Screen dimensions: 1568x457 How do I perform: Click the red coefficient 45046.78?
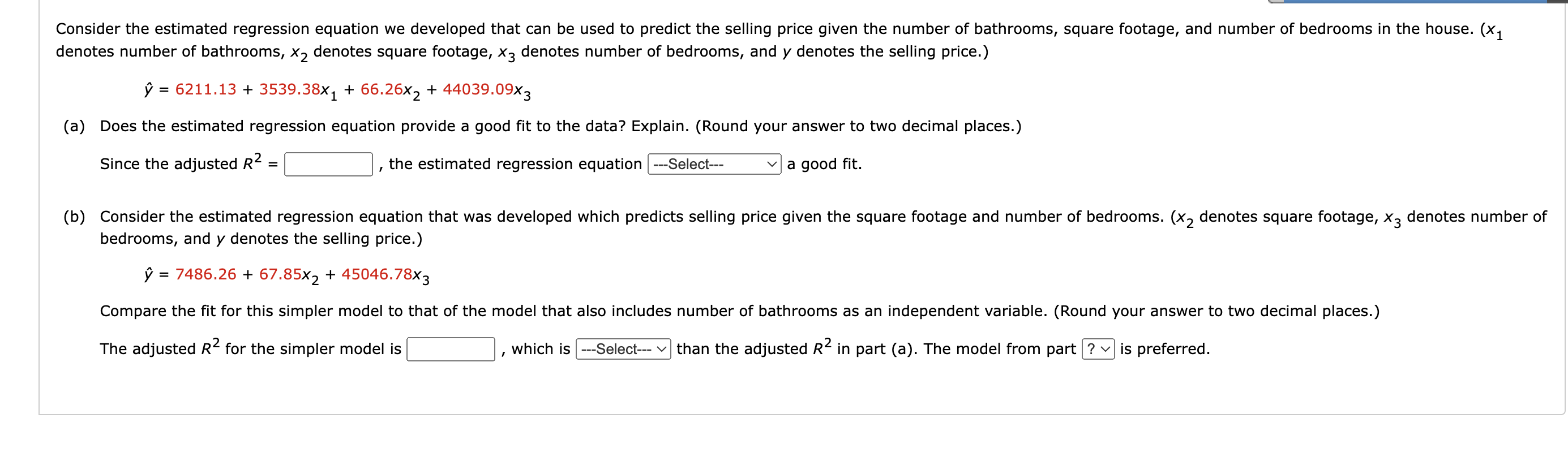[x=377, y=274]
